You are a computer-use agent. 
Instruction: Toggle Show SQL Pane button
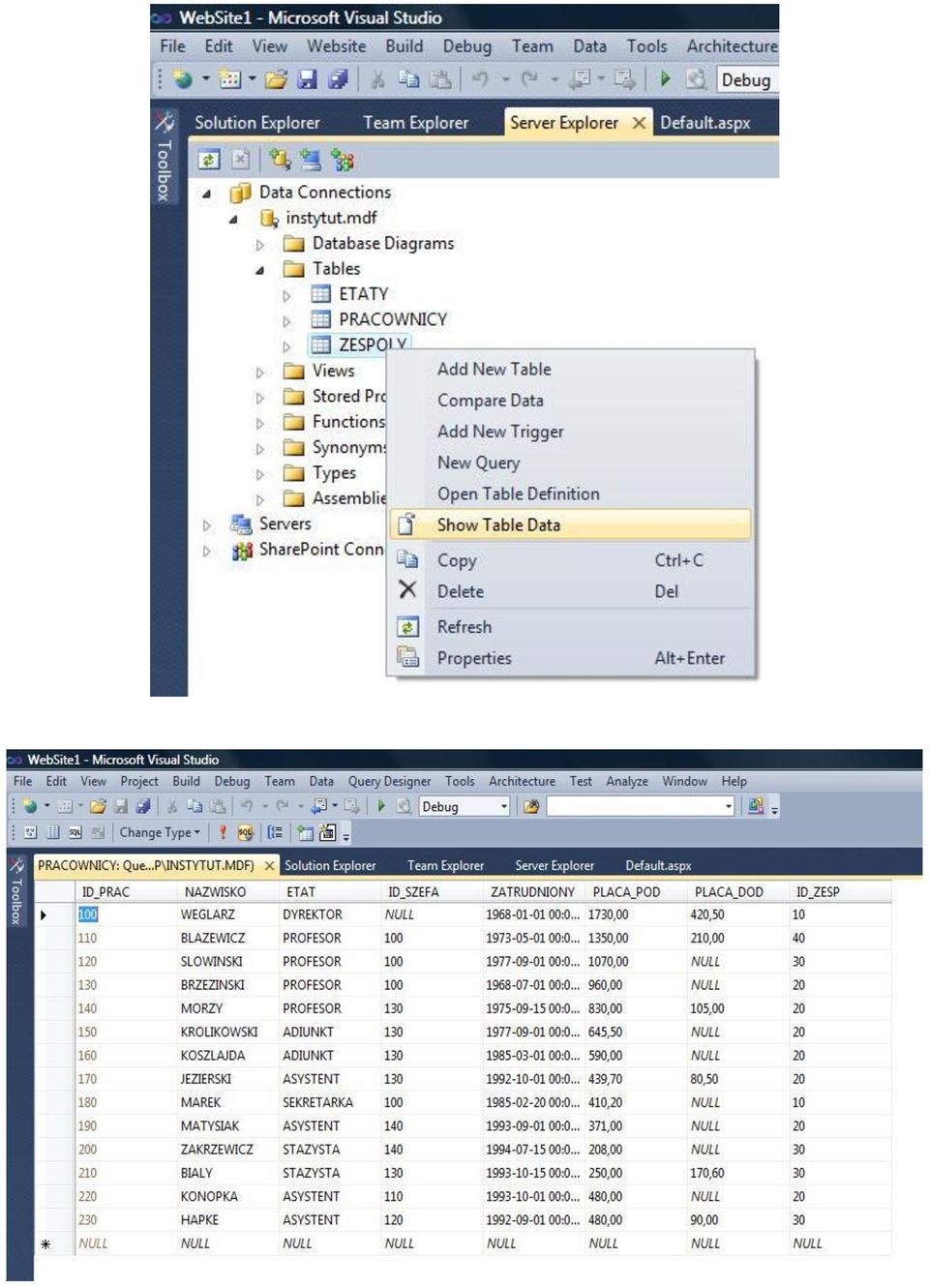point(75,832)
